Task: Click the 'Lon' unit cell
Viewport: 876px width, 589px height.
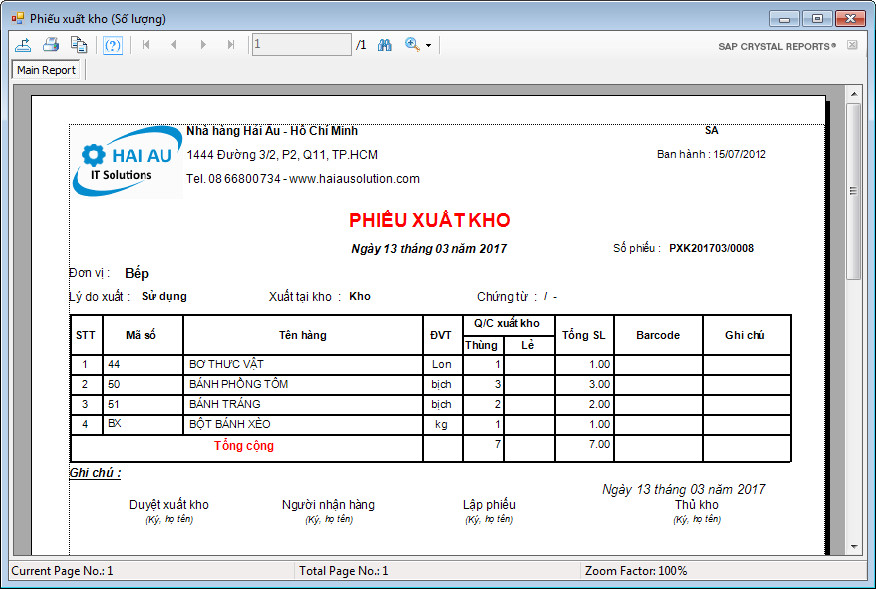Action: pyautogui.click(x=441, y=364)
